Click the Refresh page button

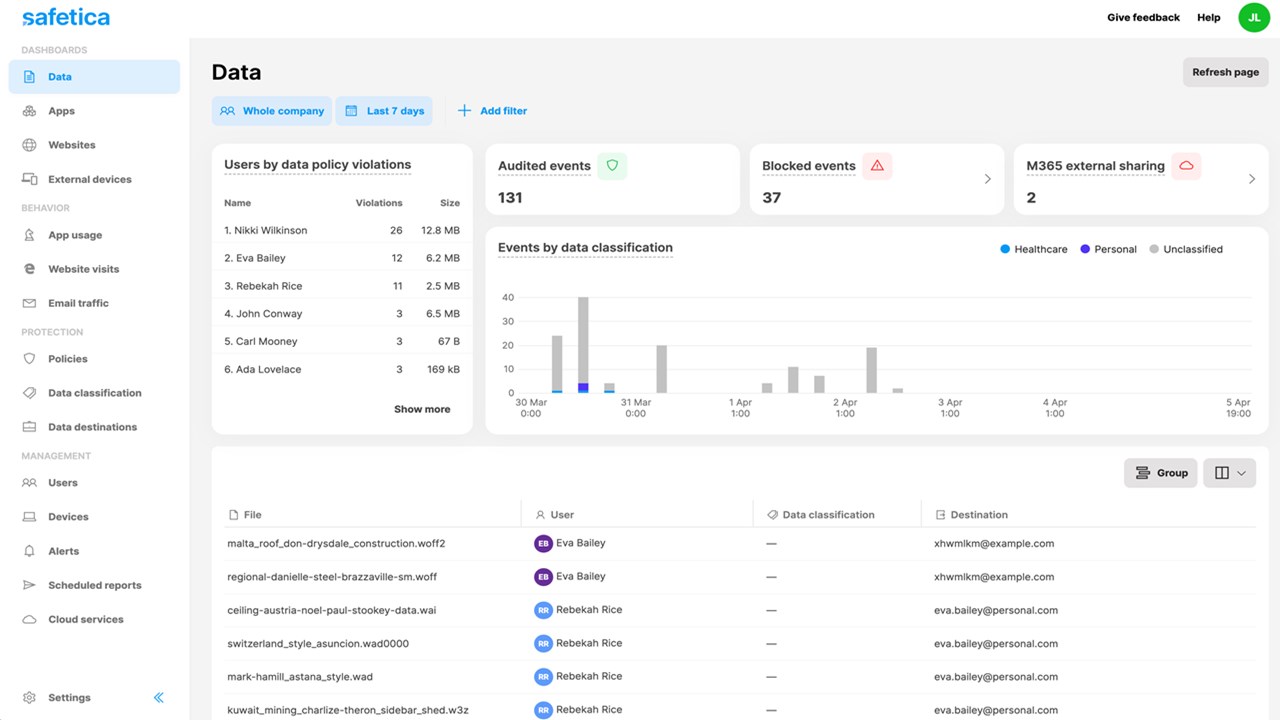[x=1225, y=72]
